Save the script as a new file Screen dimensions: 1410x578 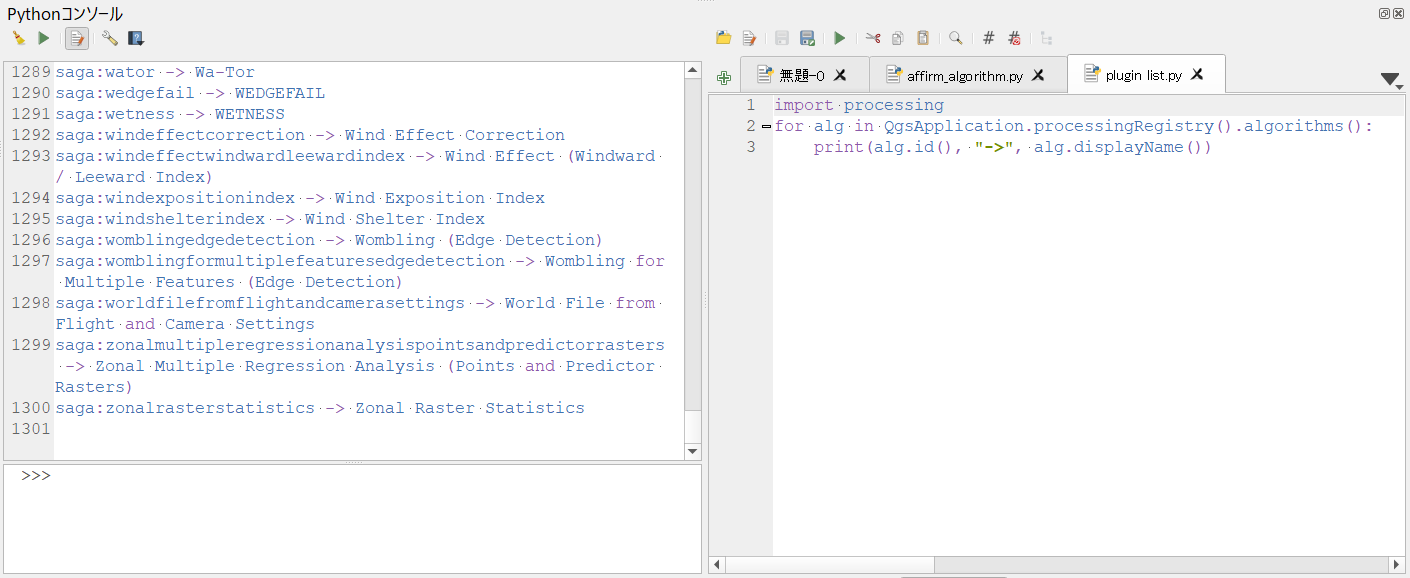[807, 37]
